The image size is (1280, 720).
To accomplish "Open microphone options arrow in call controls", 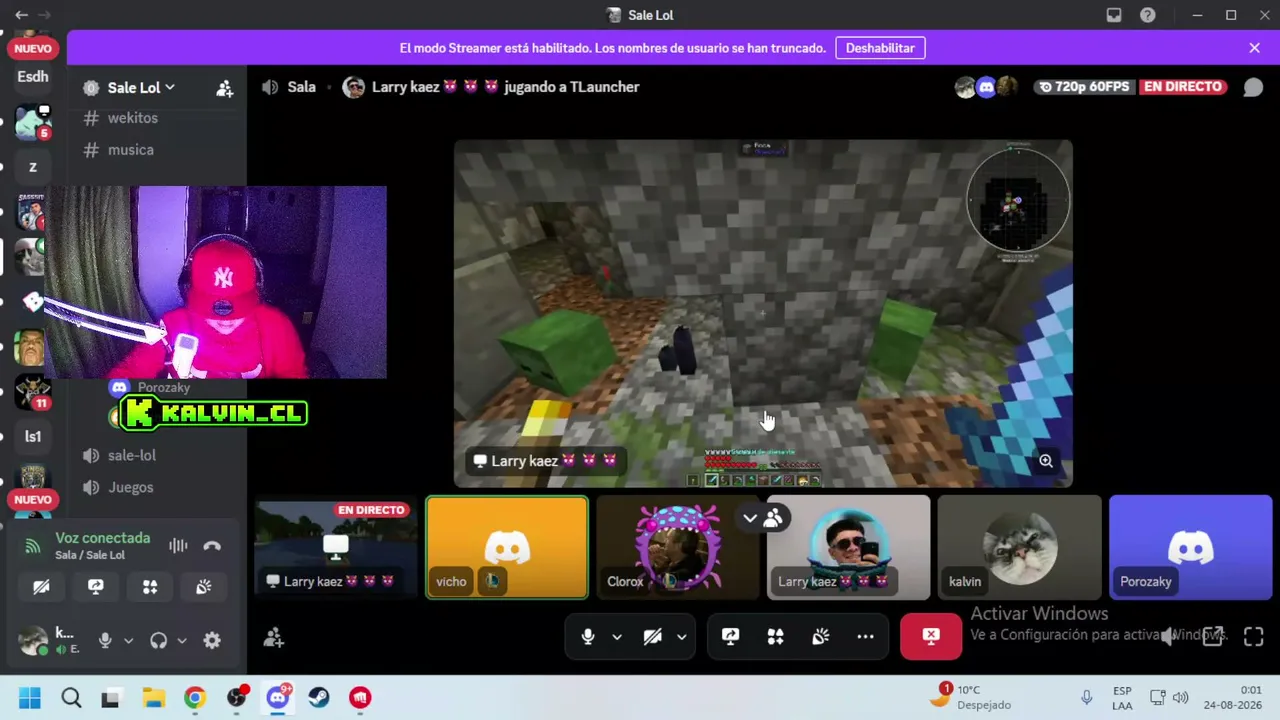I will click(617, 637).
